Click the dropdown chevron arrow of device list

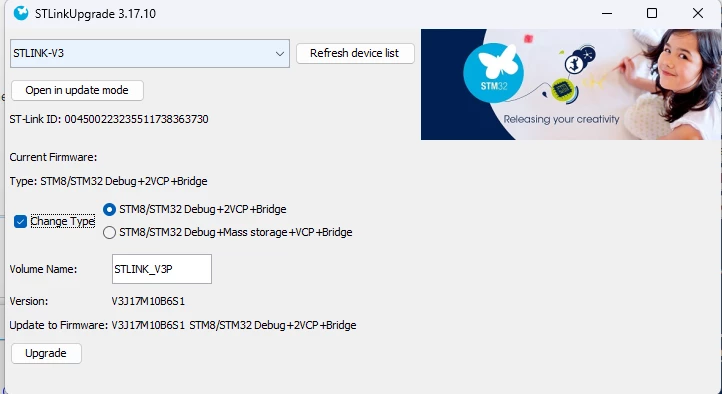pos(279,54)
